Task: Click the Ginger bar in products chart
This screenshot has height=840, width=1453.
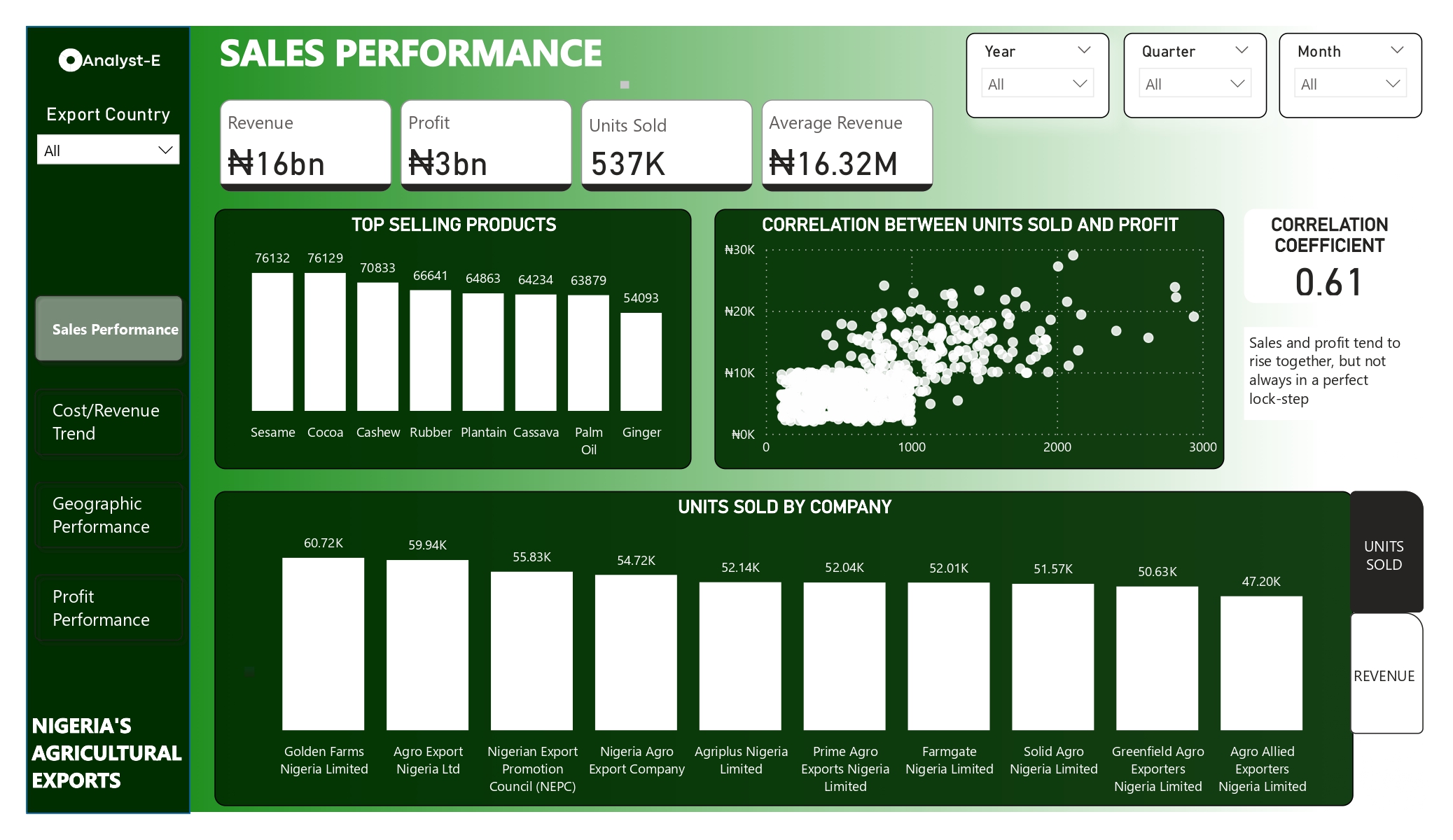Action: (x=641, y=361)
